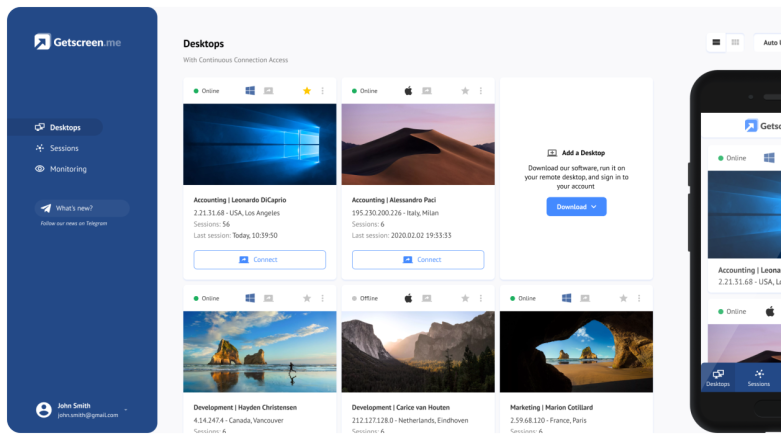This screenshot has width=781, height=440.
Task: Connect to Leonardo DiCaprio's desktop
Action: pyautogui.click(x=260, y=260)
